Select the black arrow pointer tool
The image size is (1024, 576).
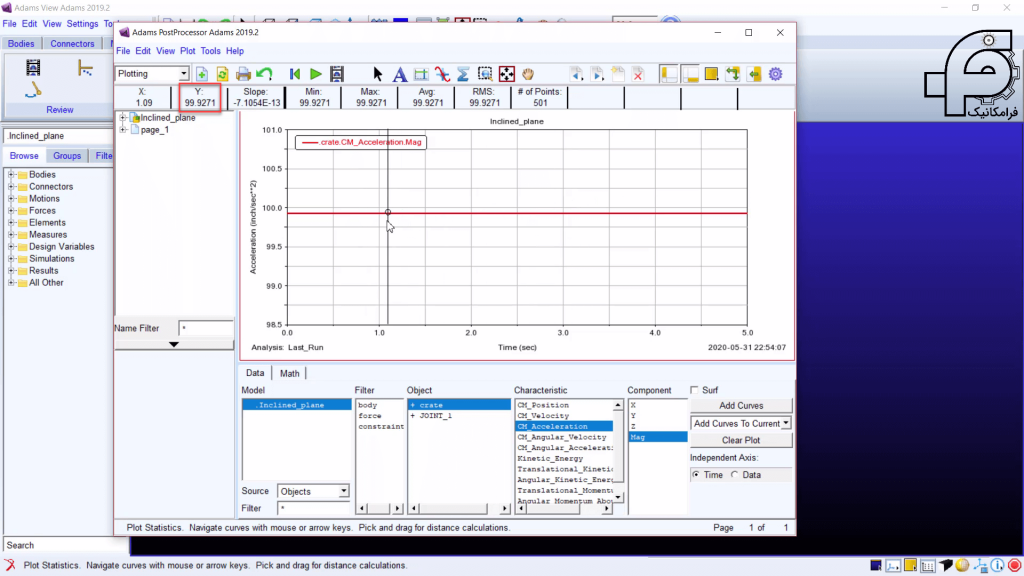point(377,74)
